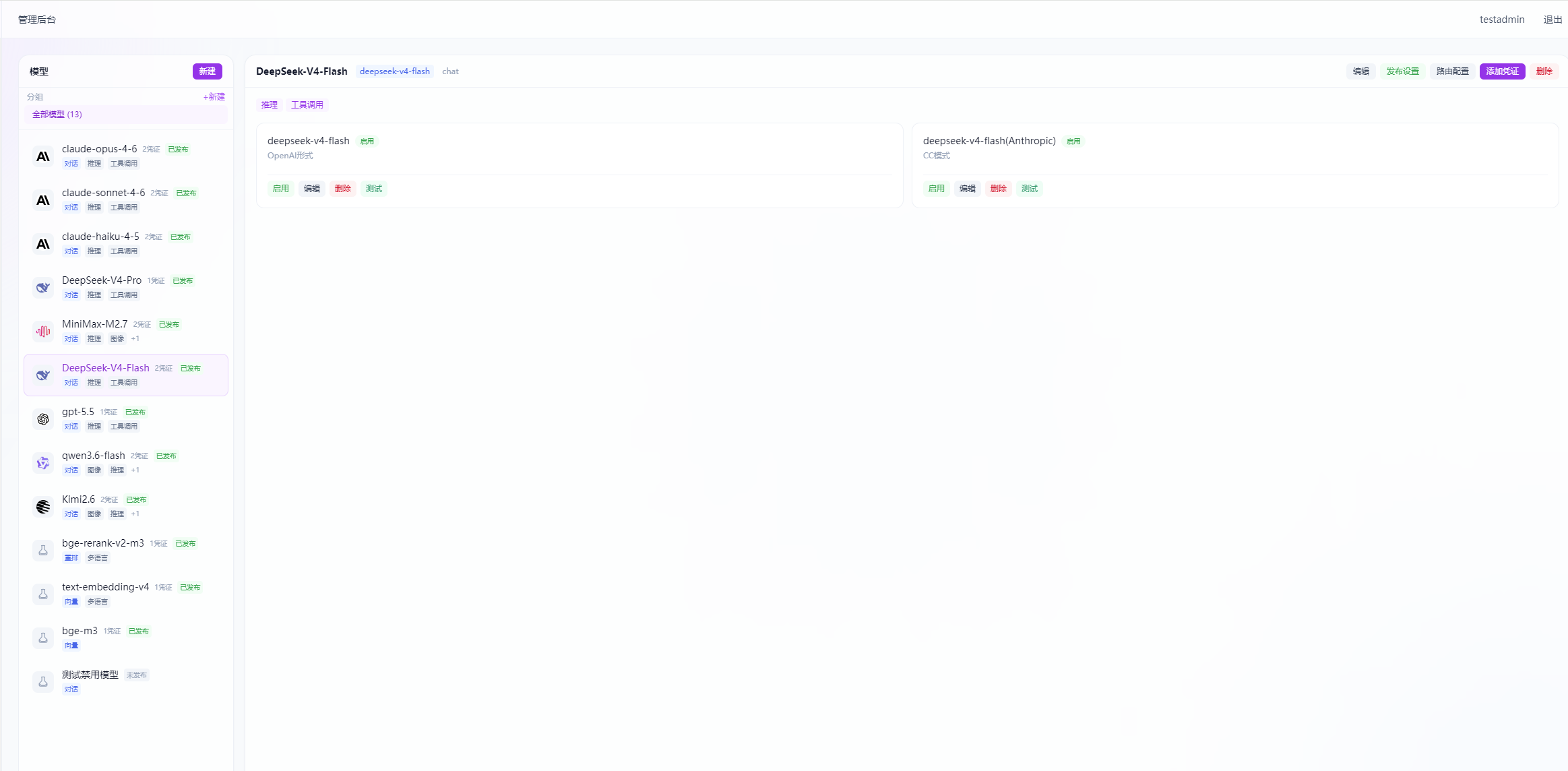The width and height of the screenshot is (1568, 771).
Task: Click the MiniMax waveform icon for MiniMax-M2.7
Action: 43,332
